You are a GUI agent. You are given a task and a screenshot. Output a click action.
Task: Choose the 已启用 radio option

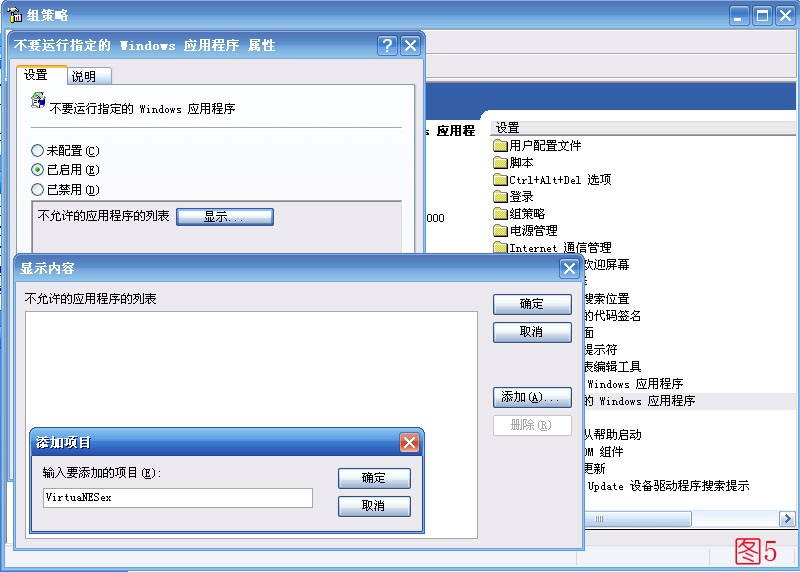[39, 170]
